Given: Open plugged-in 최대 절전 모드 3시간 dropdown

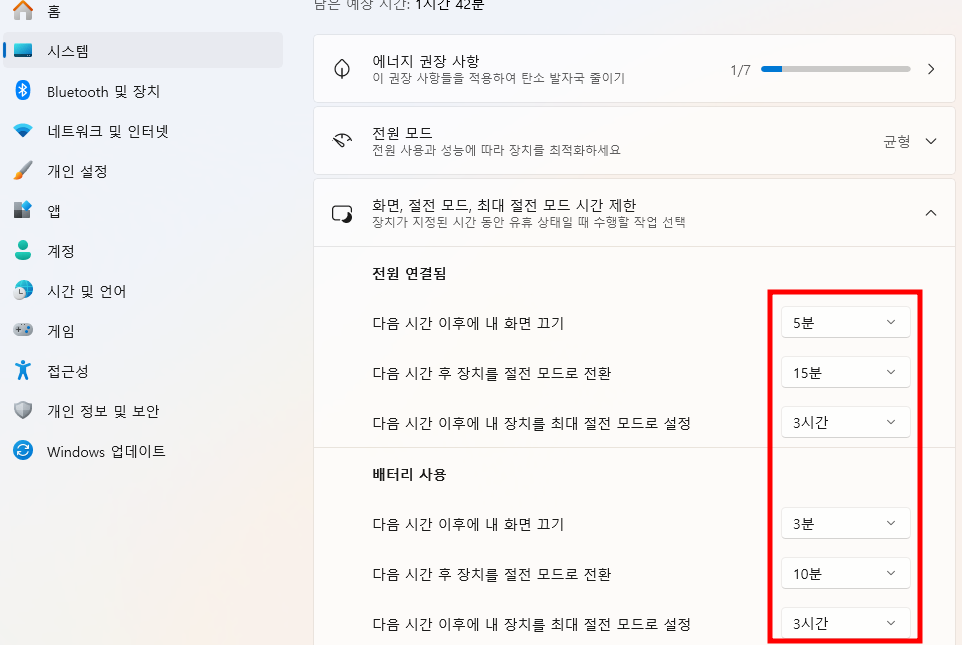Looking at the screenshot, I should (x=845, y=422).
